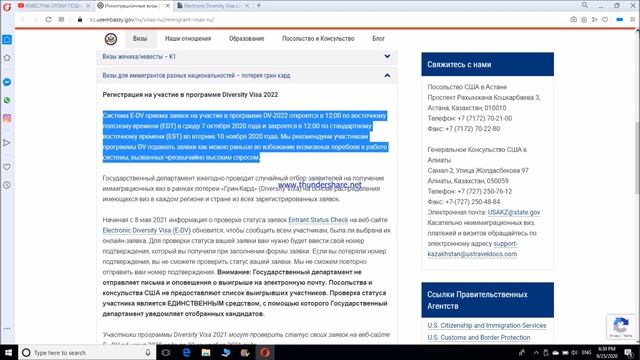Open the Instagram sidebar panel
Image resolution: width=640 pixels, height=360 pixels.
pos(7,118)
